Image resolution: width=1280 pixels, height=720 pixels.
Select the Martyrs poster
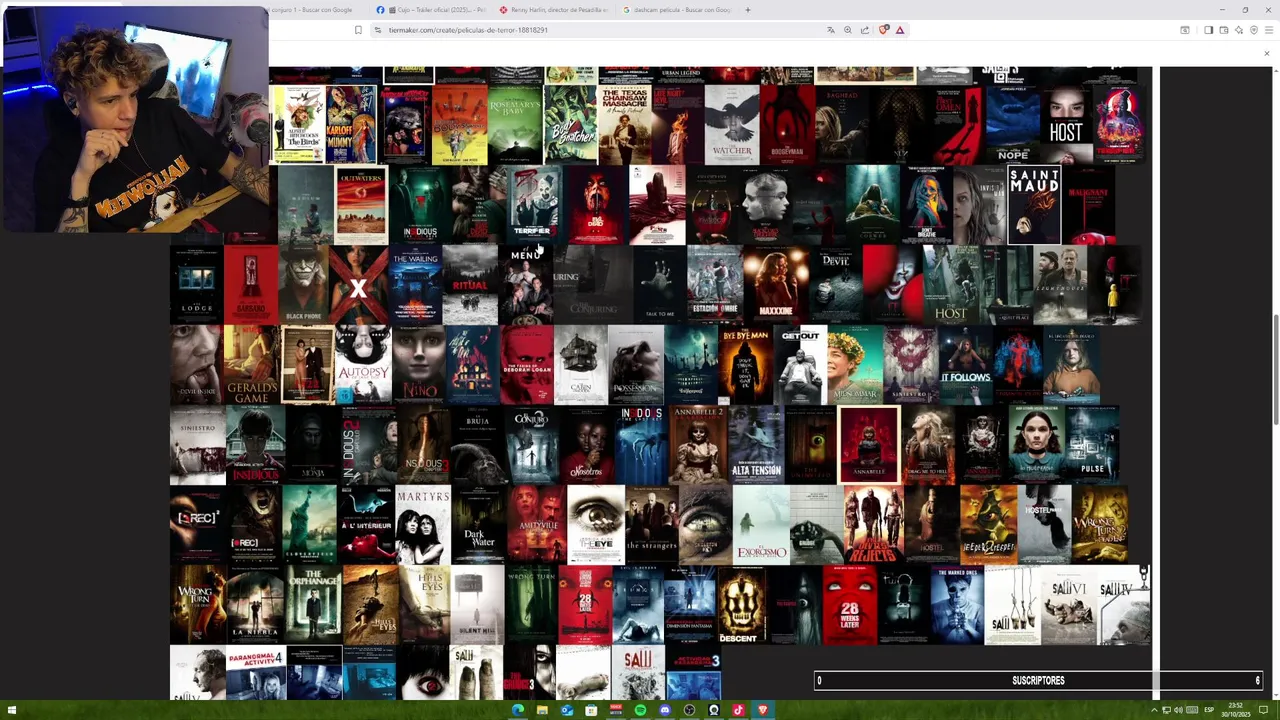422,525
